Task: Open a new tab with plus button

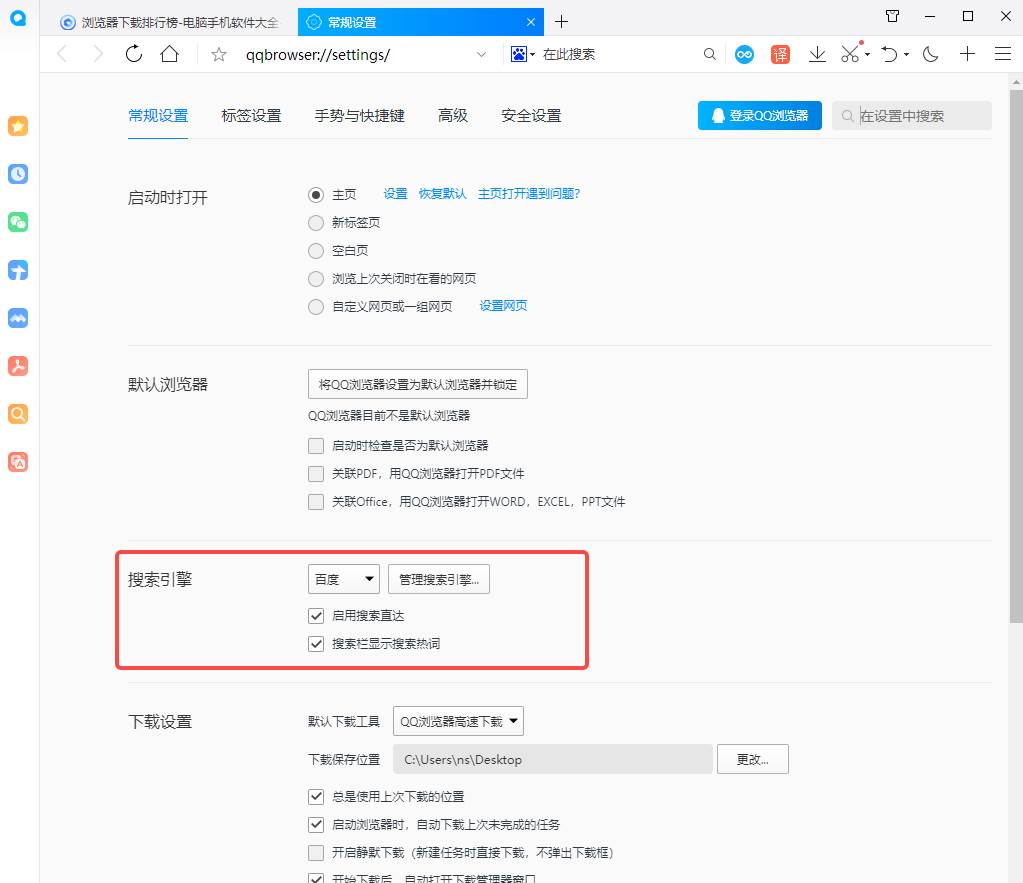Action: click(561, 22)
